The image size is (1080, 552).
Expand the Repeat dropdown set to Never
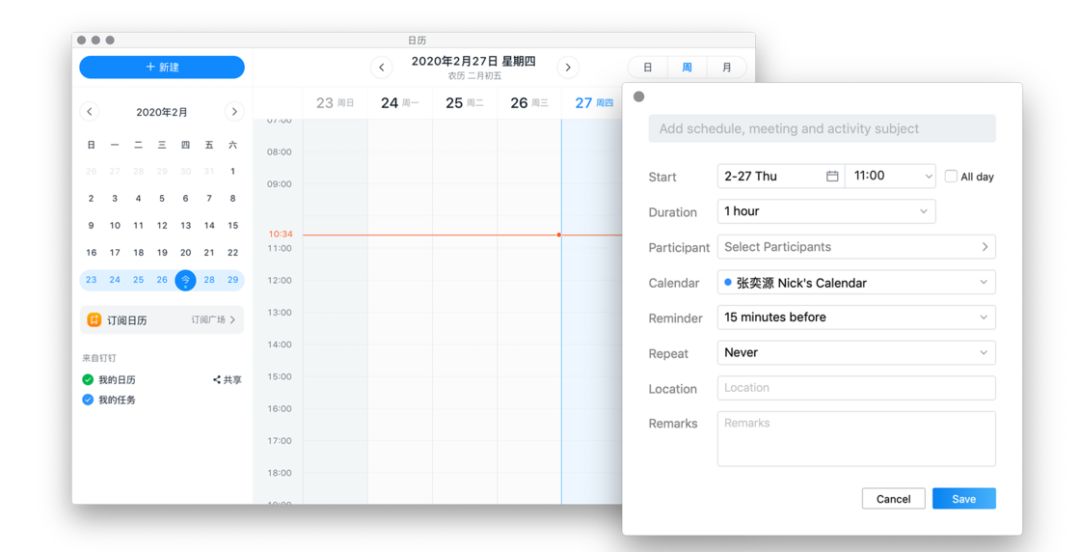point(856,353)
